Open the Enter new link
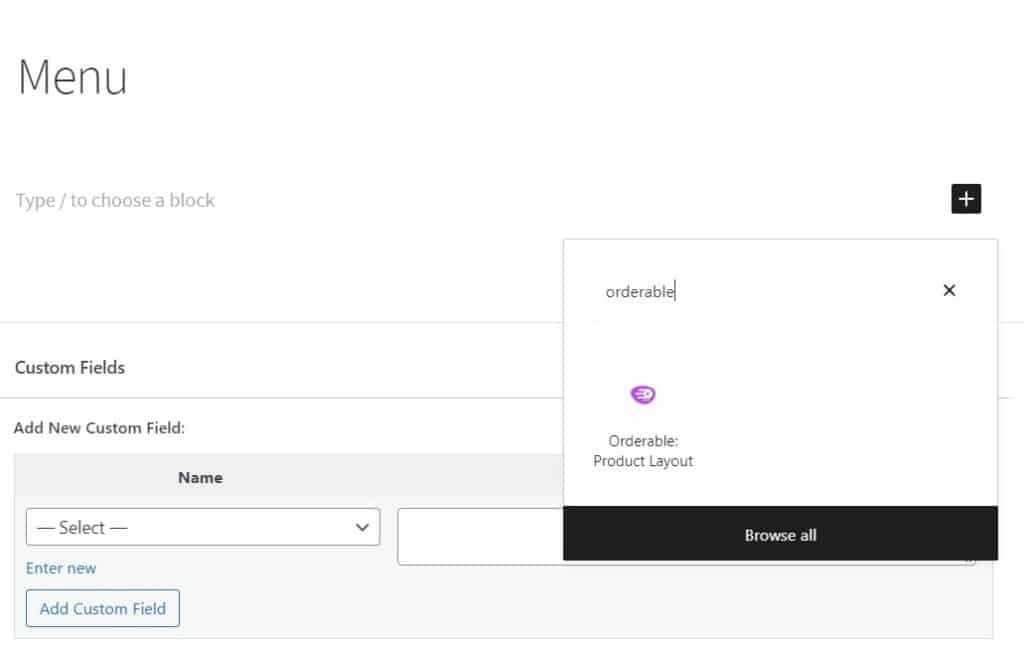This screenshot has height=654, width=1024. click(61, 568)
